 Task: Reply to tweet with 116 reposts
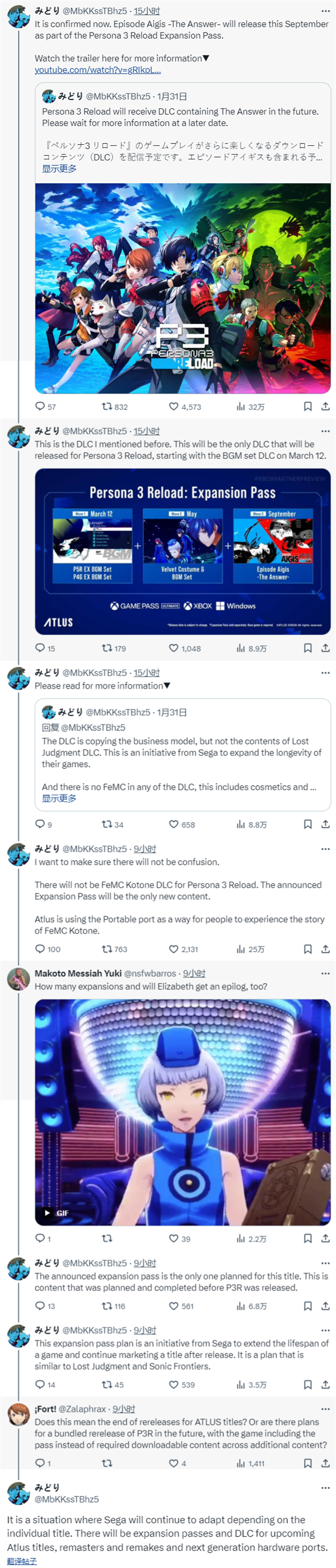40,1306
